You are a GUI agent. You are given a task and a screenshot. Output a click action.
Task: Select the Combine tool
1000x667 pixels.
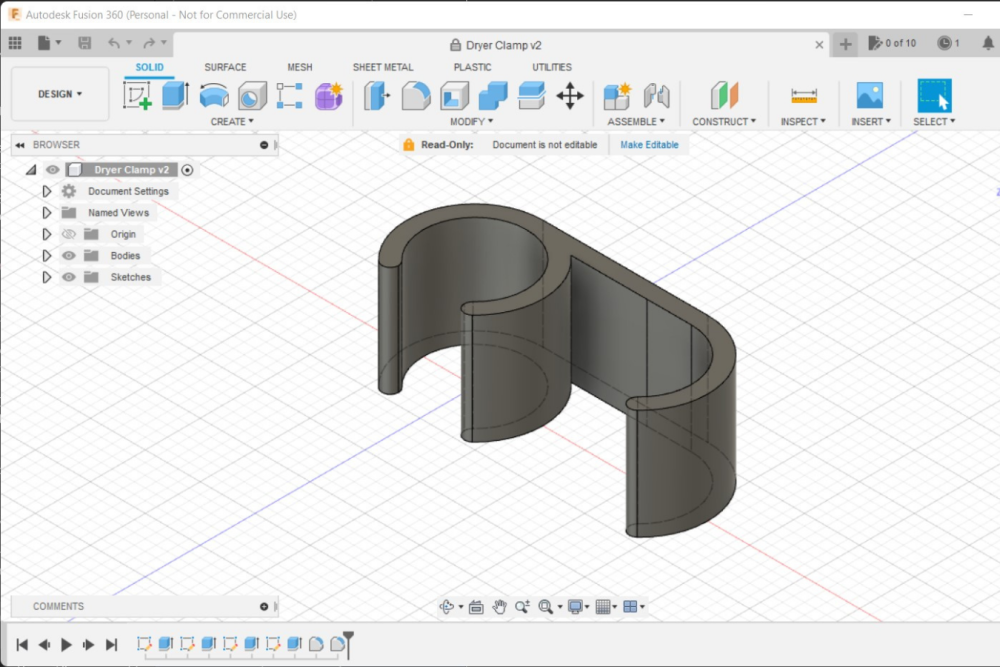pyautogui.click(x=492, y=96)
